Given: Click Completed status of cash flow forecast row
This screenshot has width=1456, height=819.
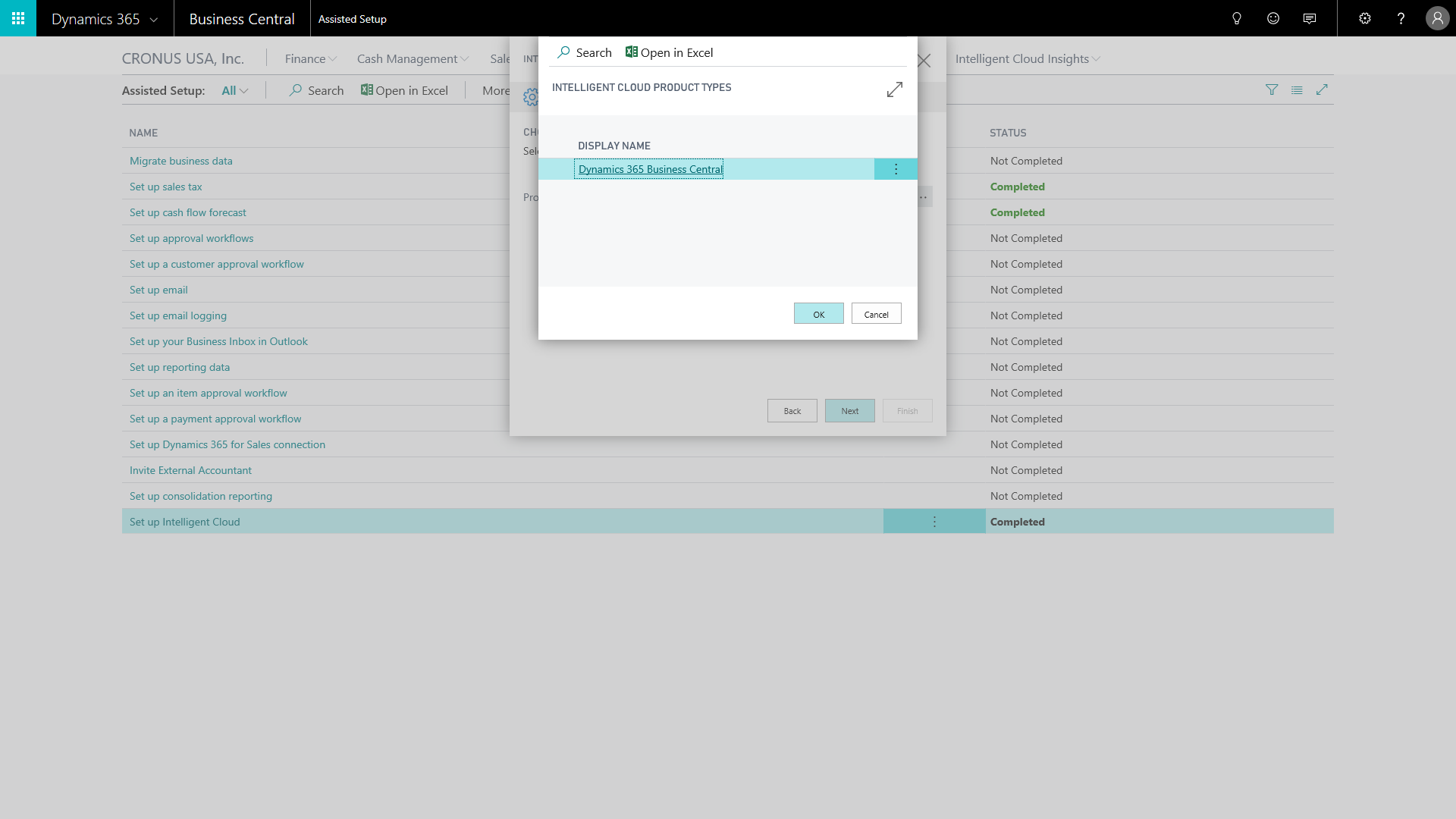Looking at the screenshot, I should (x=1018, y=212).
